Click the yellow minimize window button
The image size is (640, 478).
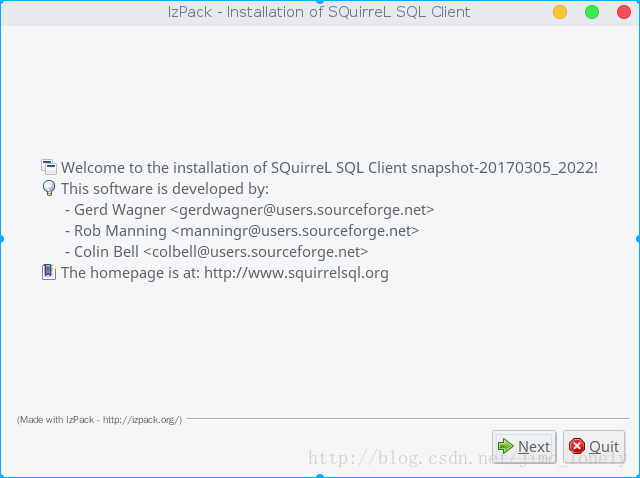[560, 12]
